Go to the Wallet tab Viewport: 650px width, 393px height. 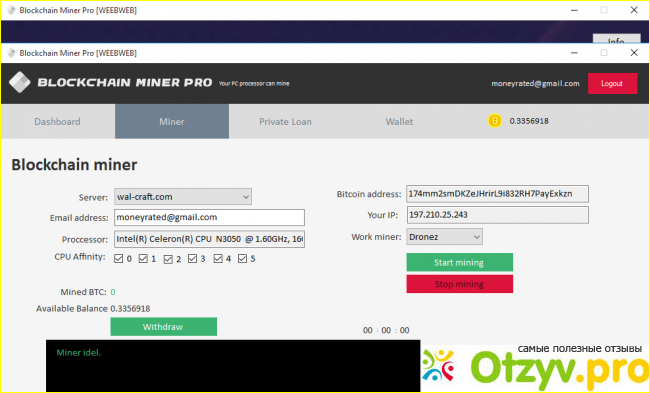pyautogui.click(x=399, y=121)
